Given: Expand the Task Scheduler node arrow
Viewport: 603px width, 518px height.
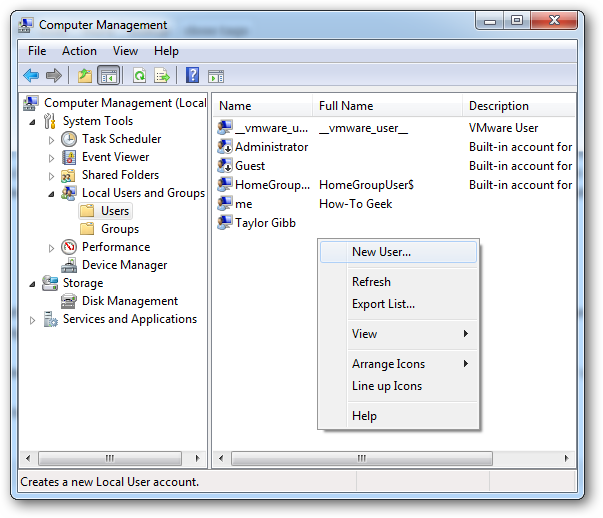Looking at the screenshot, I should [51, 140].
